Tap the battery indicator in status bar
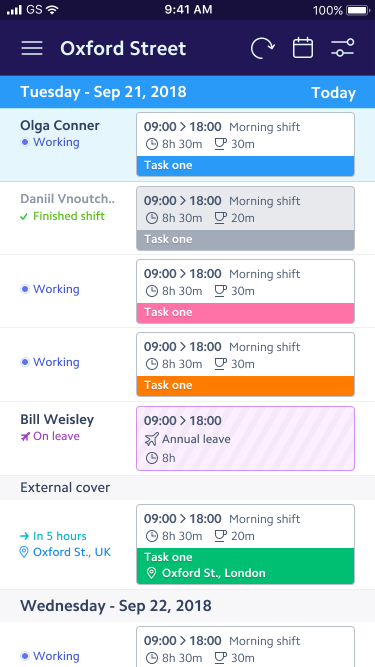 tap(358, 10)
